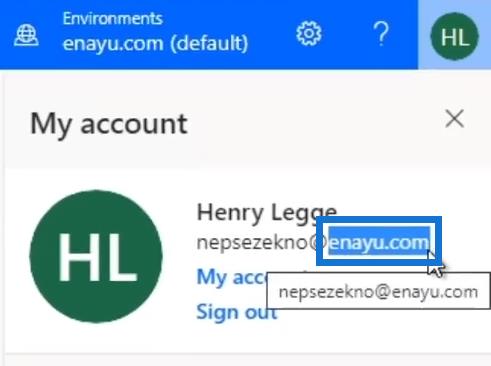Toggle the HL account avatar in header
This screenshot has width=491, height=366.
click(455, 36)
